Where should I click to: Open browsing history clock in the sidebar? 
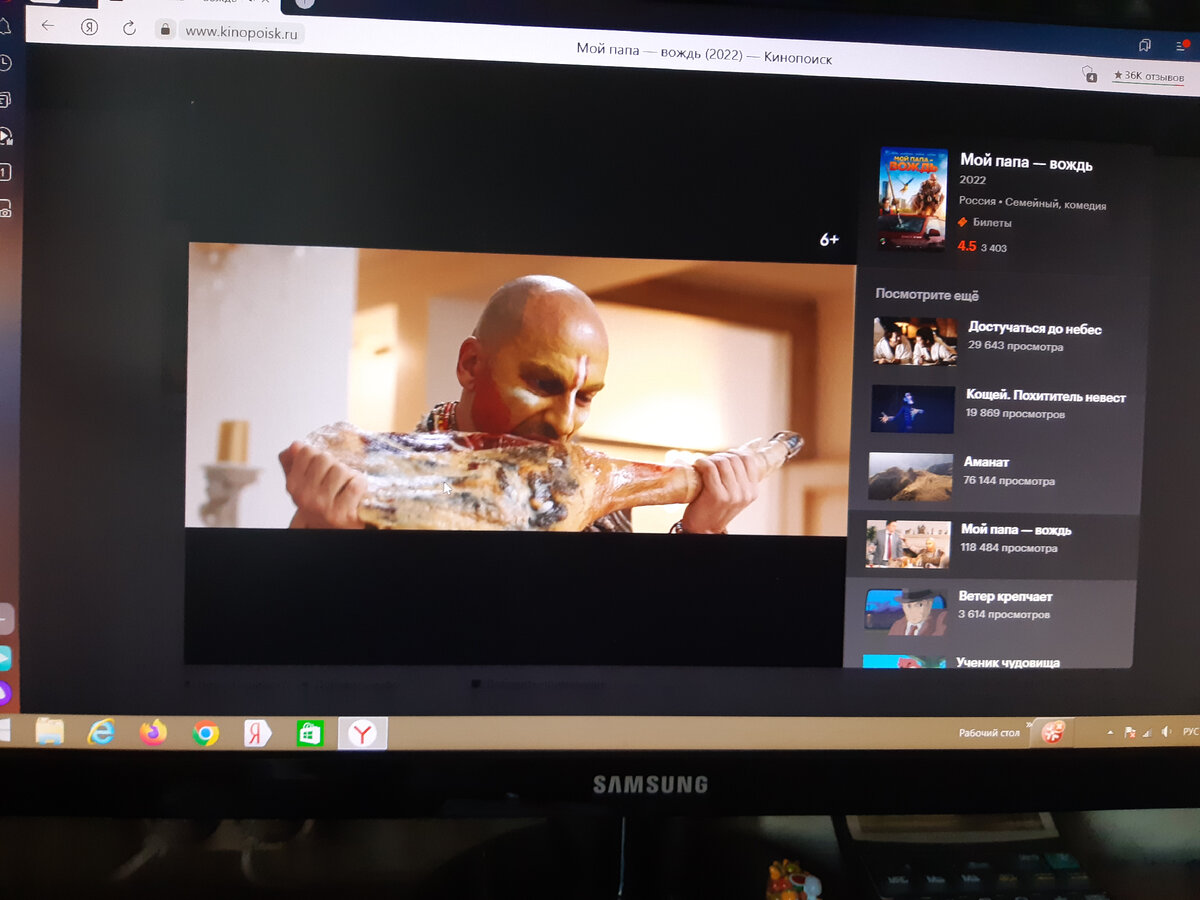[5, 63]
